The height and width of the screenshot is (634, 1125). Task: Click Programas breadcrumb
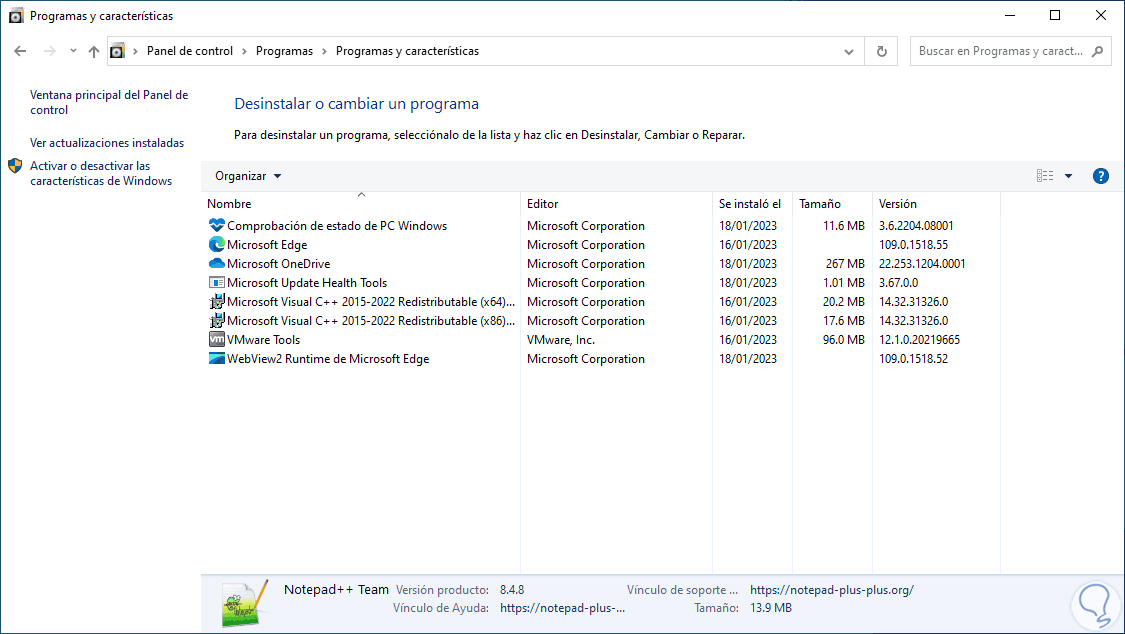click(x=284, y=51)
